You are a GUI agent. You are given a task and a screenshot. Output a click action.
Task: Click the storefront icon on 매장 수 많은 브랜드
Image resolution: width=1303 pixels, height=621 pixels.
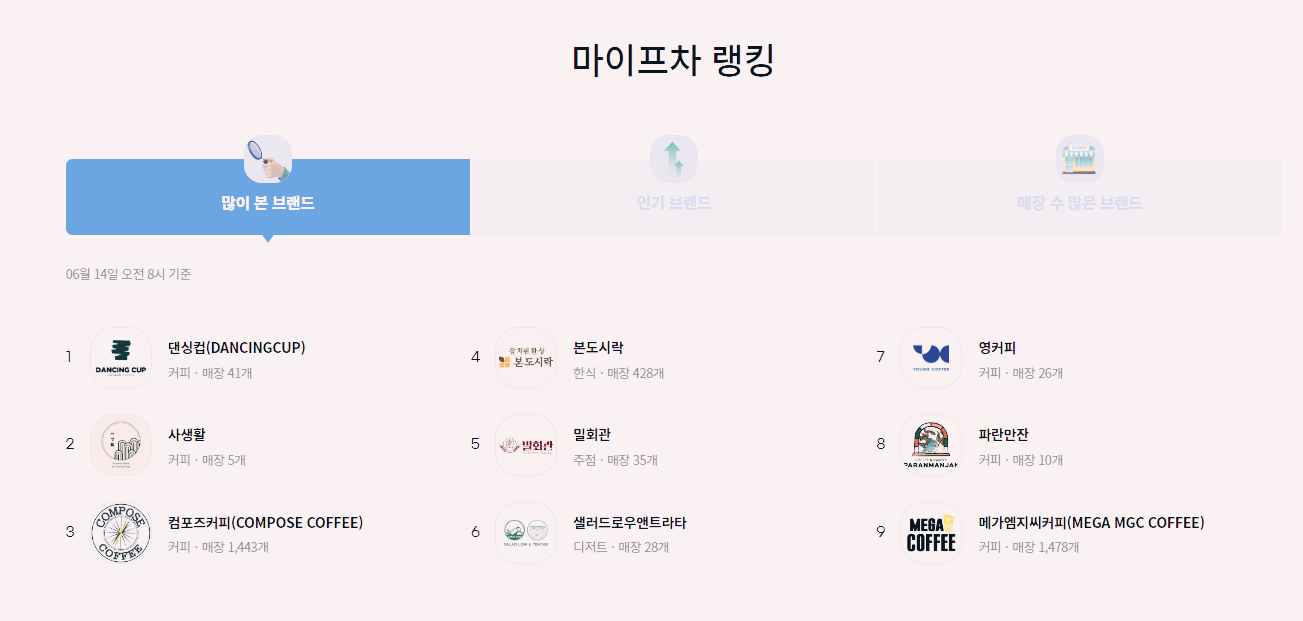[x=1079, y=157]
